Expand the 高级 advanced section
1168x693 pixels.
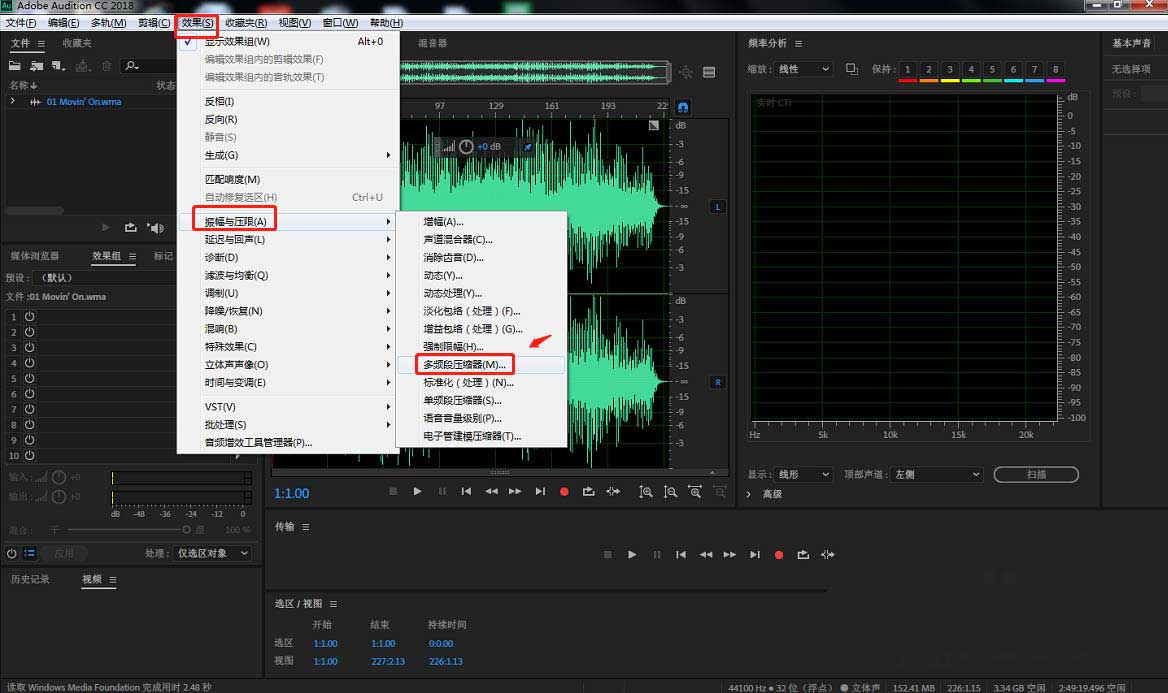pyautogui.click(x=750, y=494)
